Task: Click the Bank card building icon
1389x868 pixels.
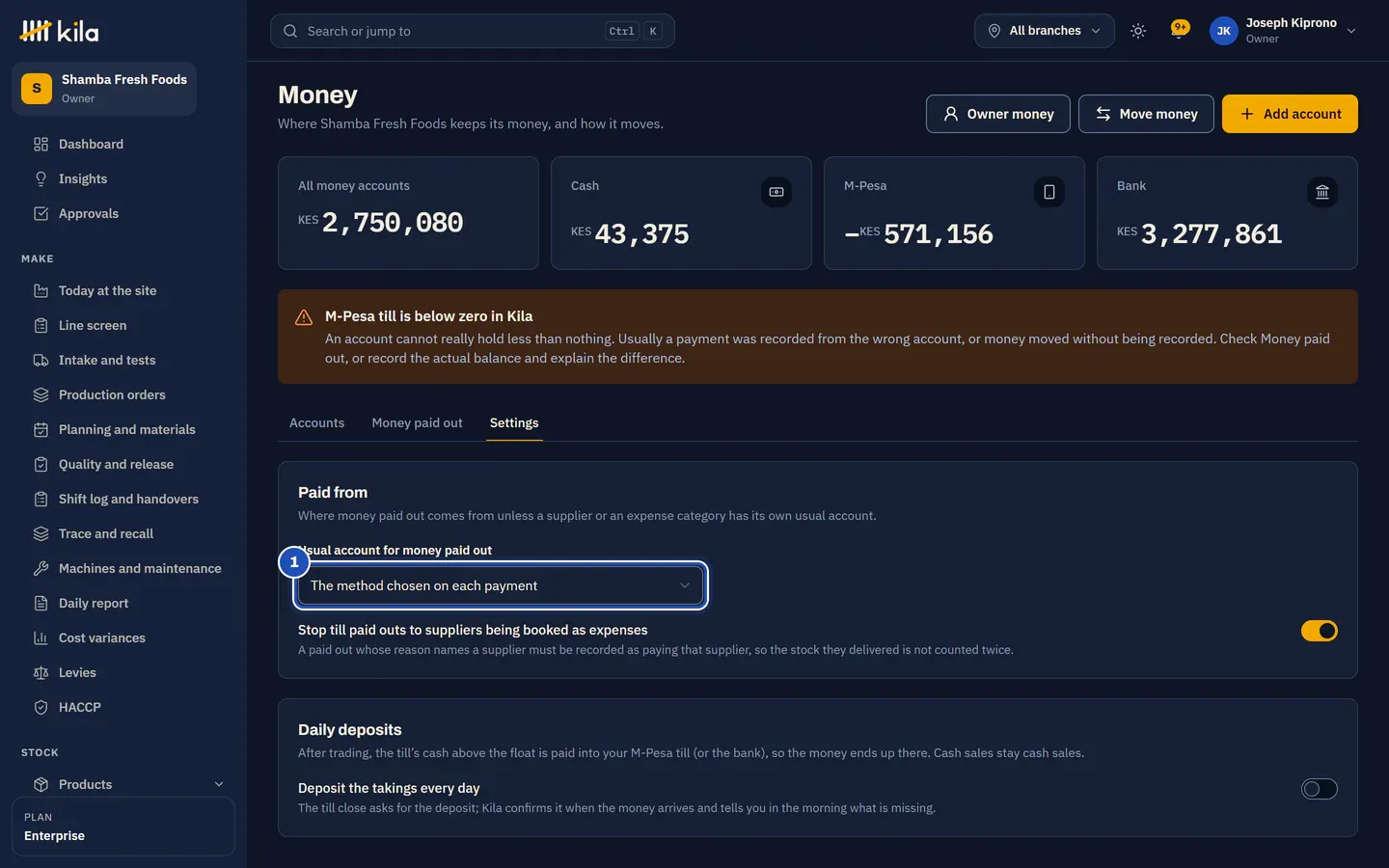Action: click(1322, 192)
